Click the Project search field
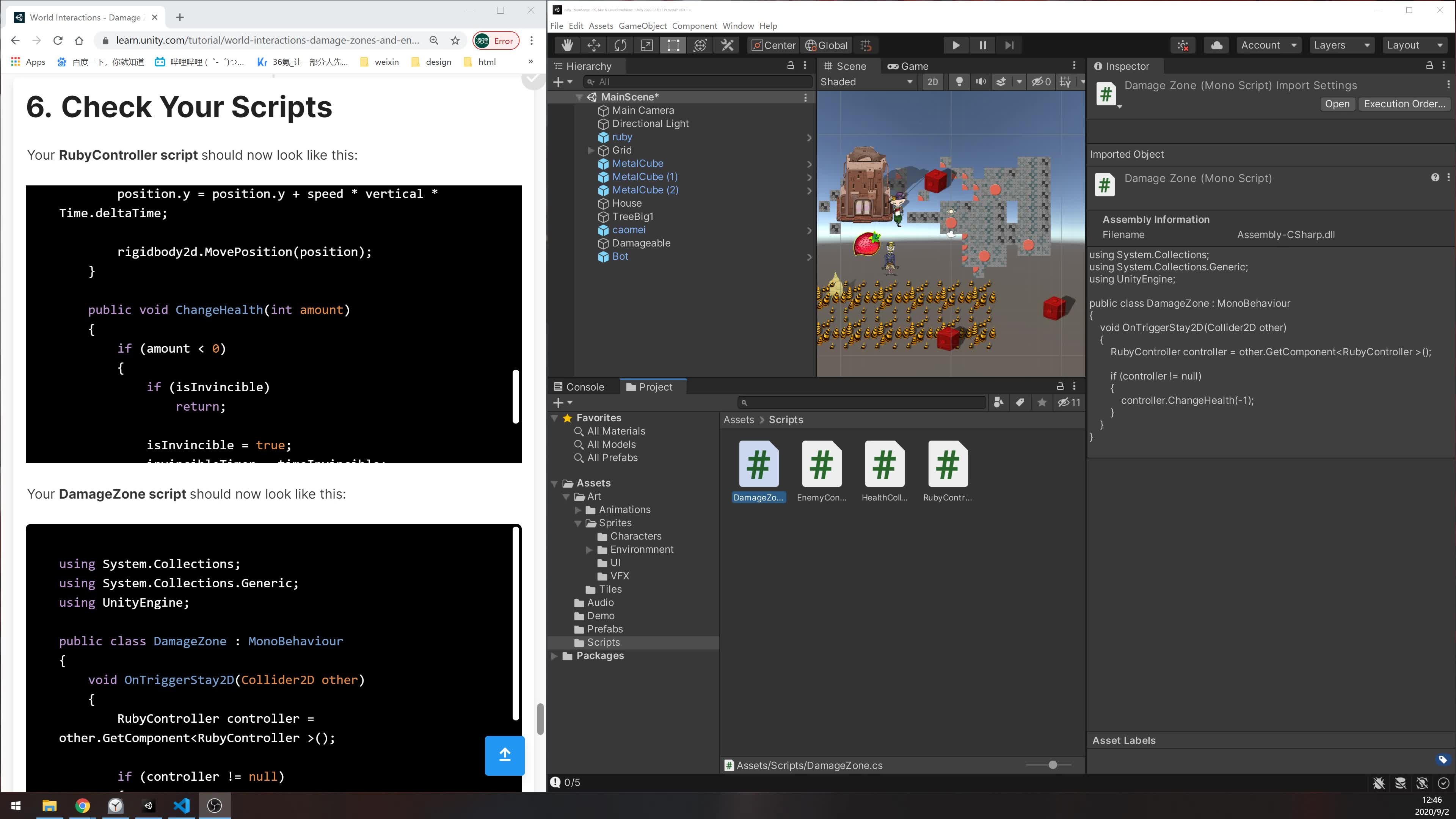The image size is (1456, 819). coord(861,402)
